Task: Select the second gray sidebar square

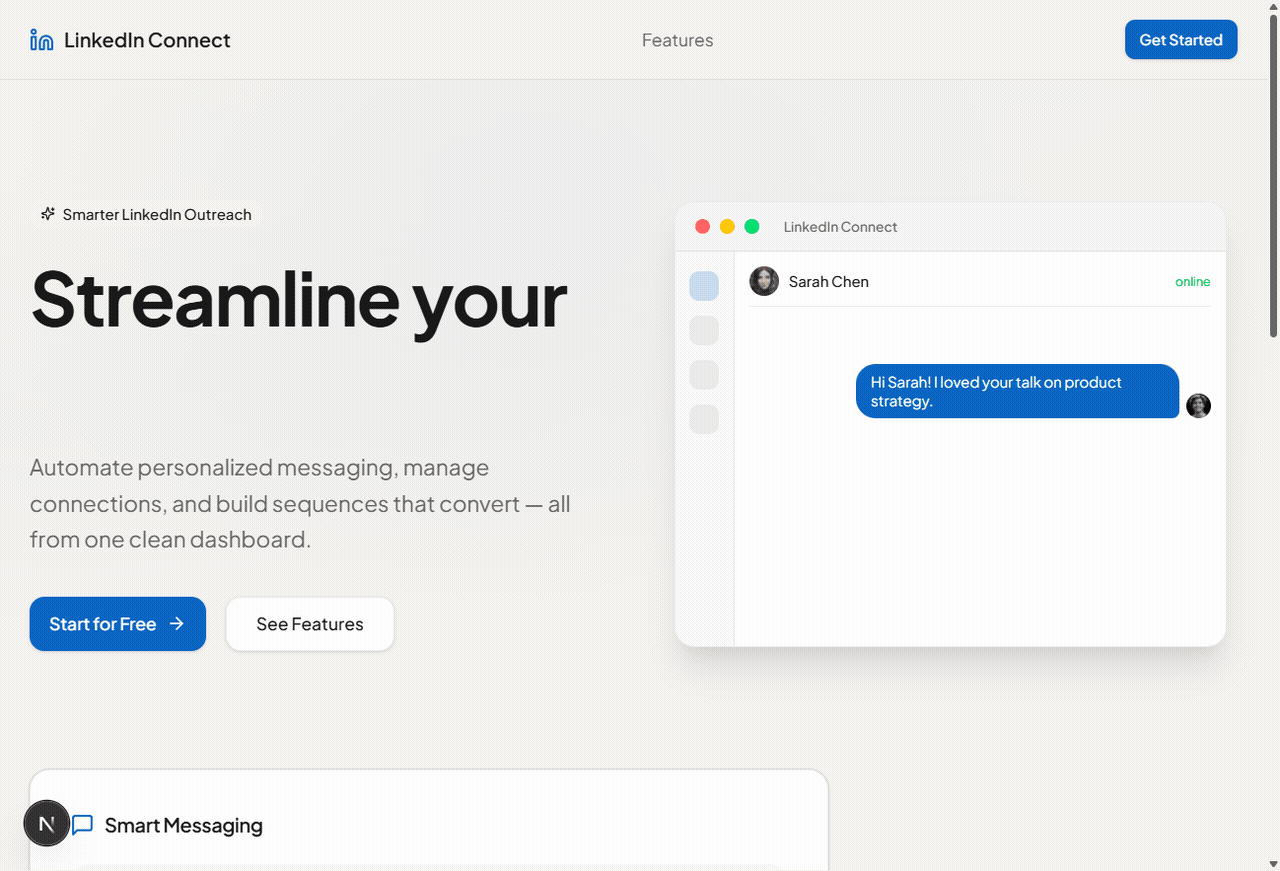Action: (704, 330)
